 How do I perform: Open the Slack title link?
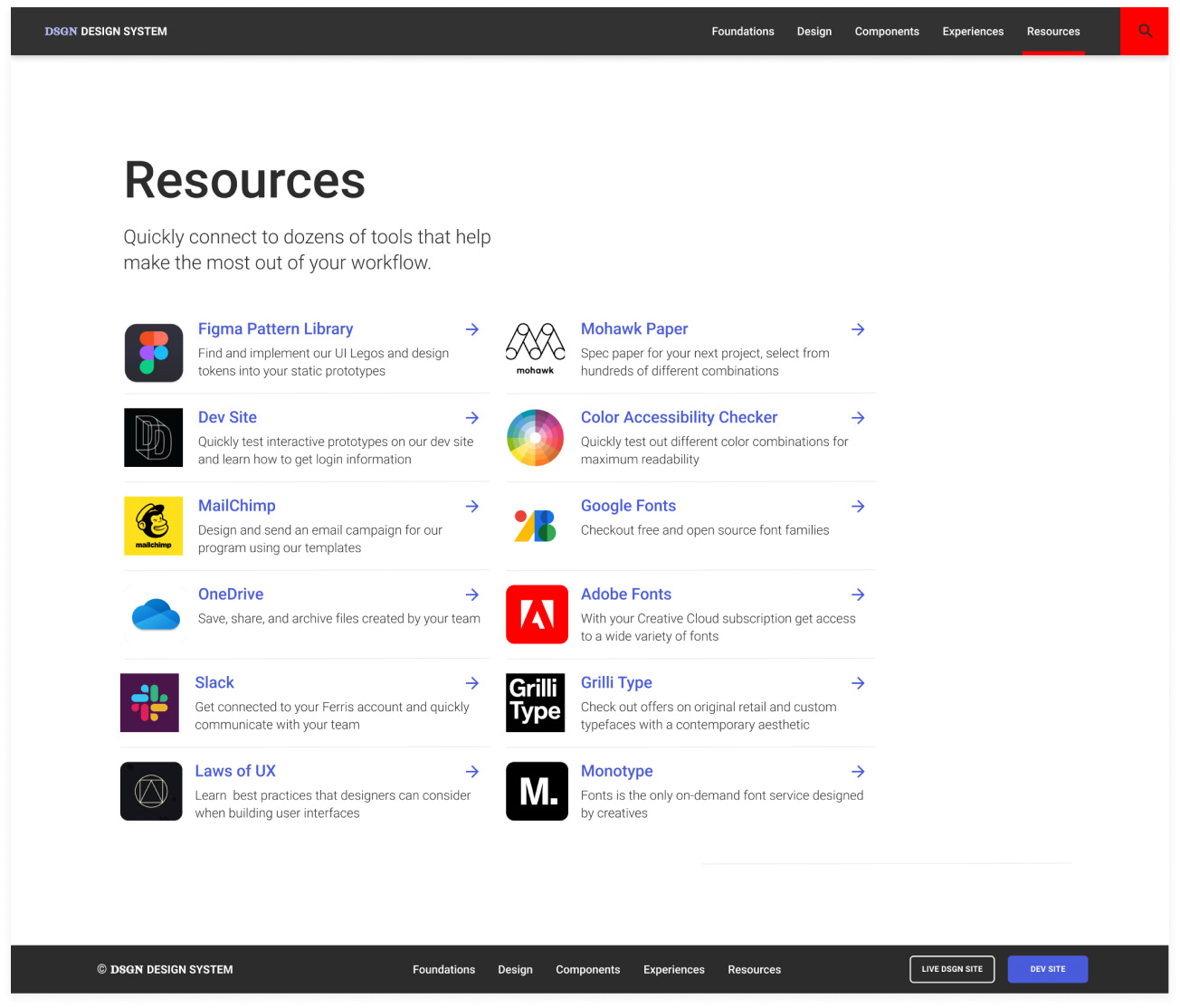tap(214, 682)
